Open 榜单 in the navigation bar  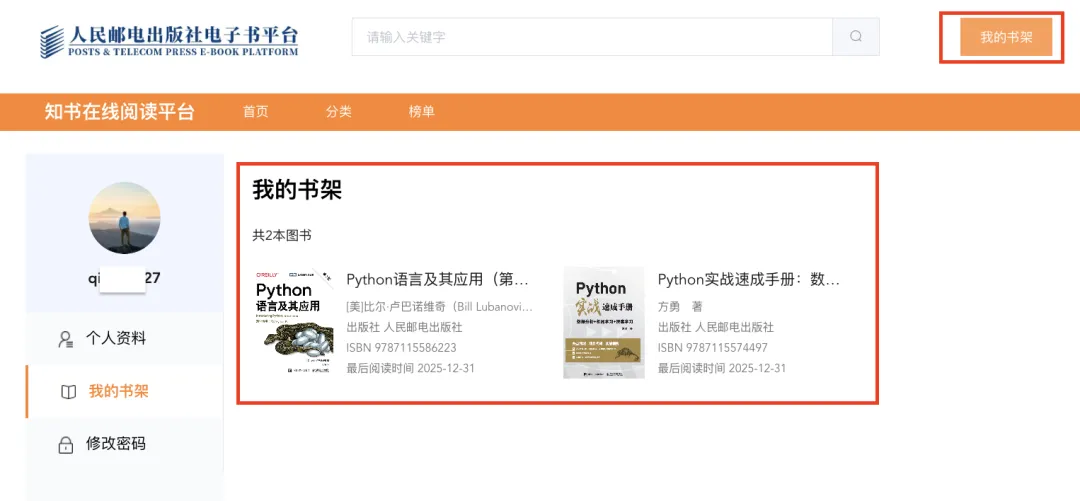pos(422,112)
